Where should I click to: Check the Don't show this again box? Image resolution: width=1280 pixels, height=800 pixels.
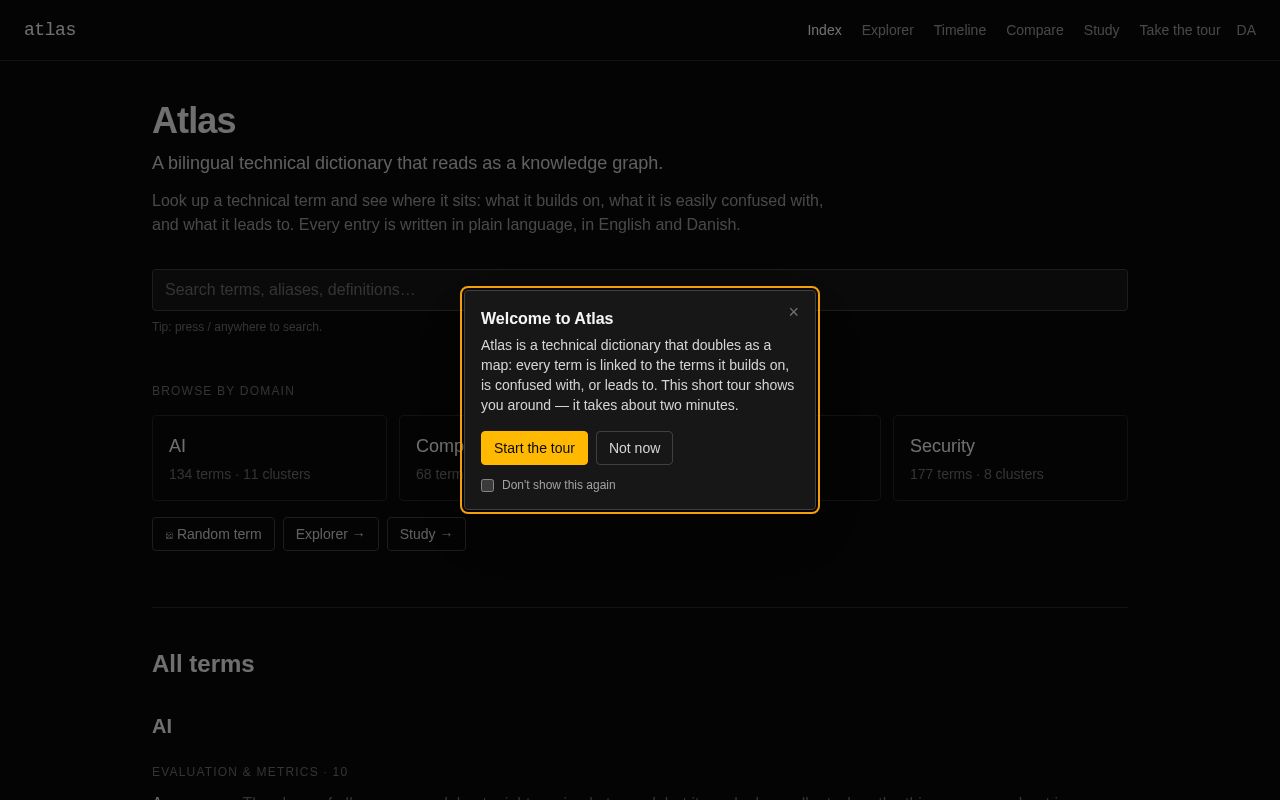(487, 485)
